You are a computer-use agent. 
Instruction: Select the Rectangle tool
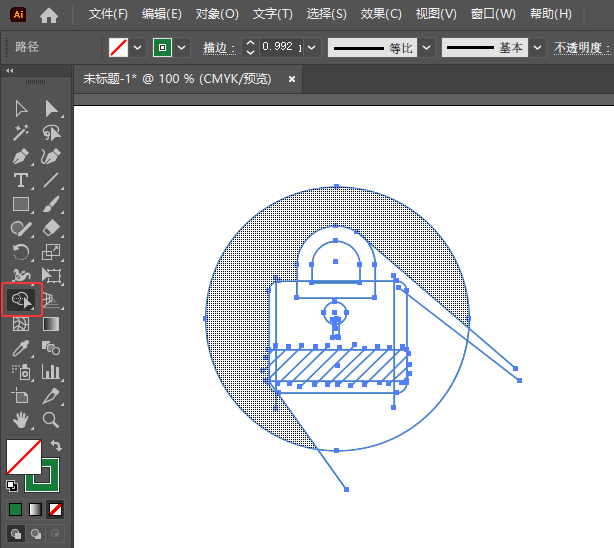click(x=21, y=204)
